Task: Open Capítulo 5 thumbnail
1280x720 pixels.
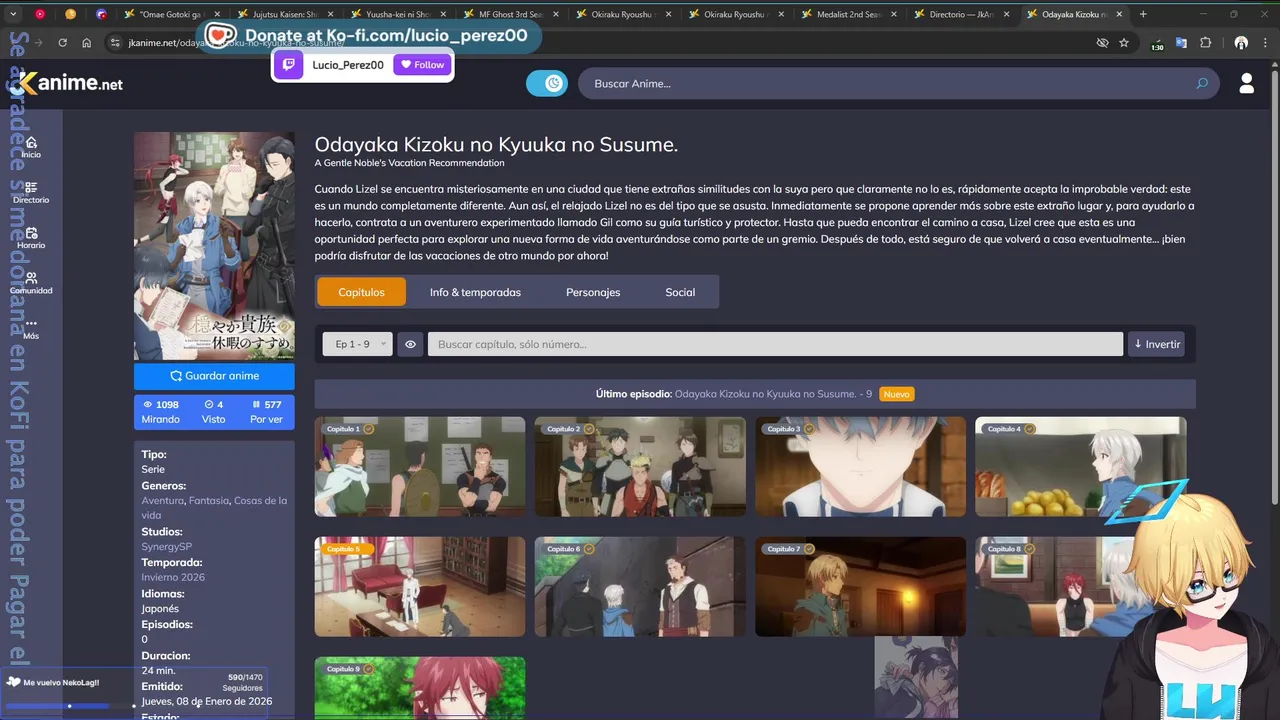Action: click(x=420, y=587)
